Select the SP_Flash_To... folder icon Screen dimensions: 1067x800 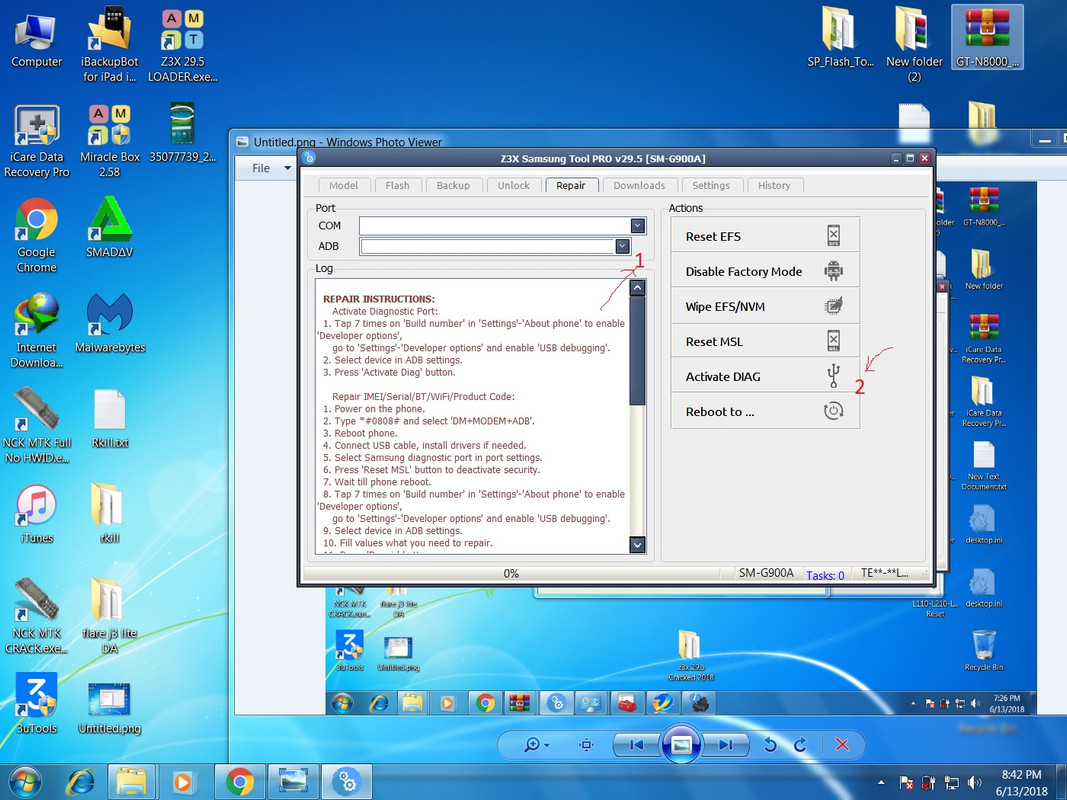840,38
